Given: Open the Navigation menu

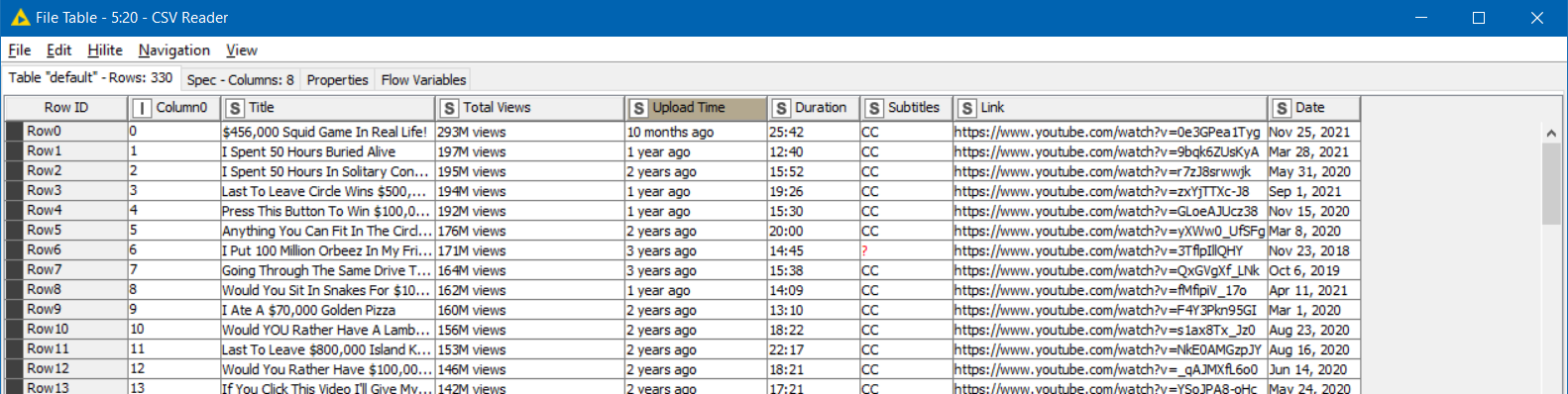Looking at the screenshot, I should coord(173,50).
